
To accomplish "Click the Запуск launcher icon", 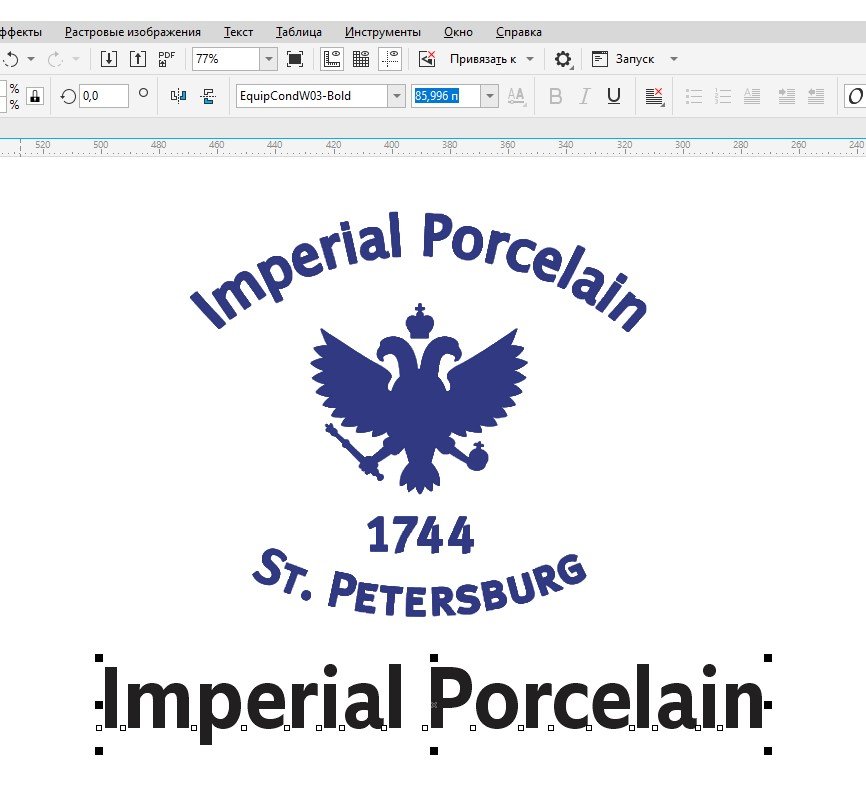I will (599, 59).
